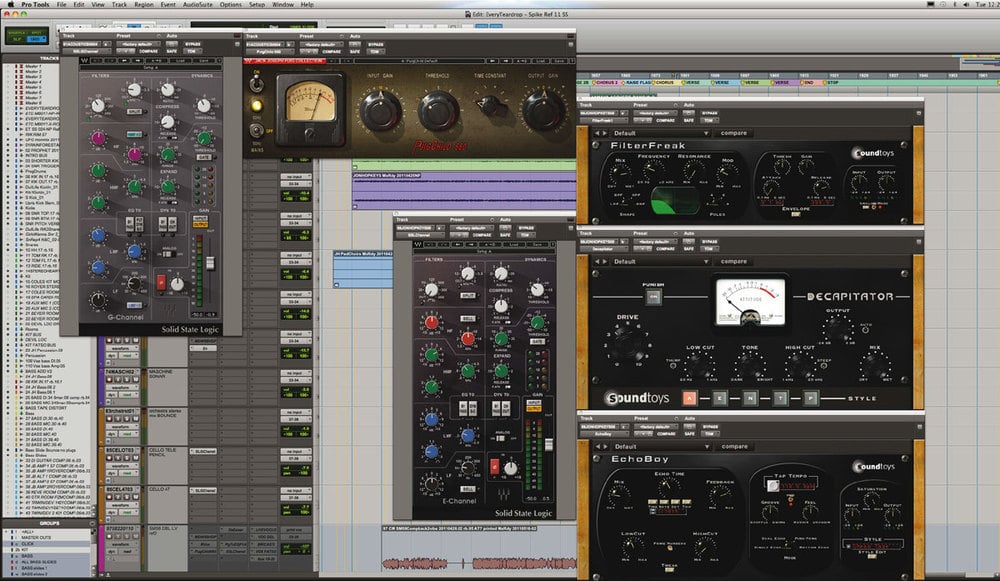Open Track menu
This screenshot has width=1000, height=581.
pyautogui.click(x=119, y=4)
